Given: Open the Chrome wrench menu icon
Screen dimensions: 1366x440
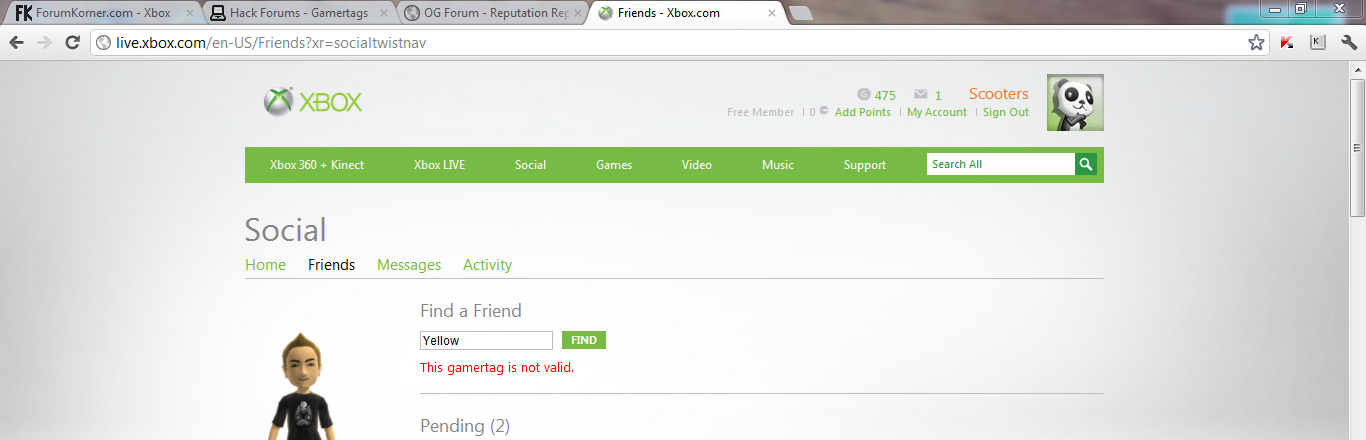Looking at the screenshot, I should coord(1348,43).
